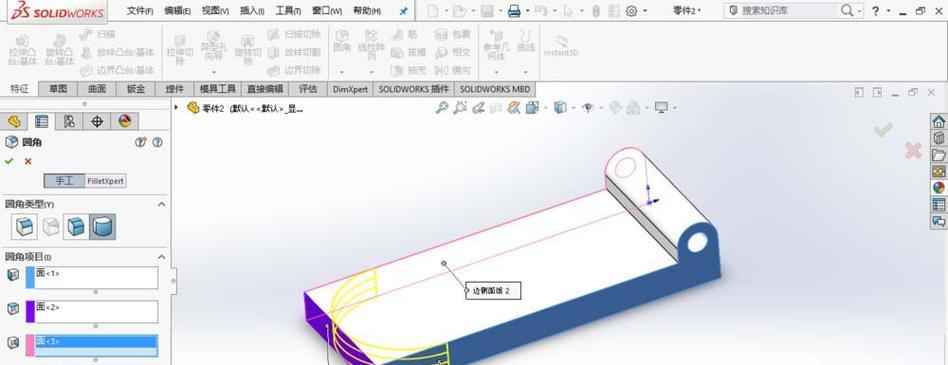Collapse the 圆角类型 section

click(x=161, y=204)
